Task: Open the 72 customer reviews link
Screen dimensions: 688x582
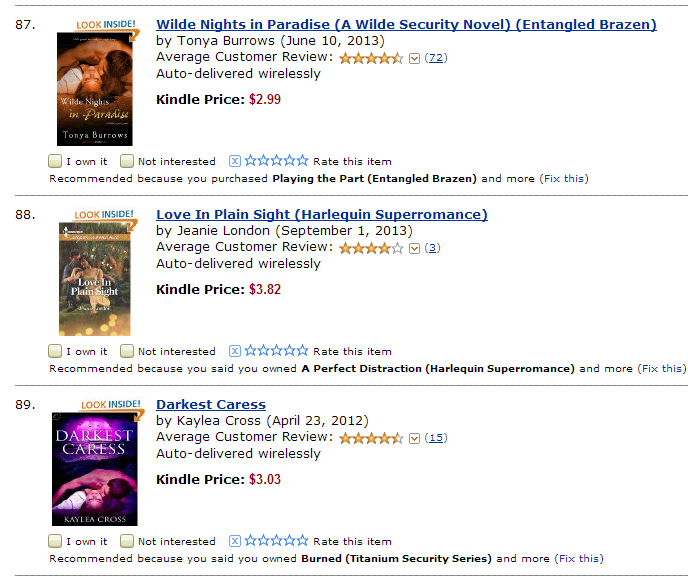Action: [436, 58]
